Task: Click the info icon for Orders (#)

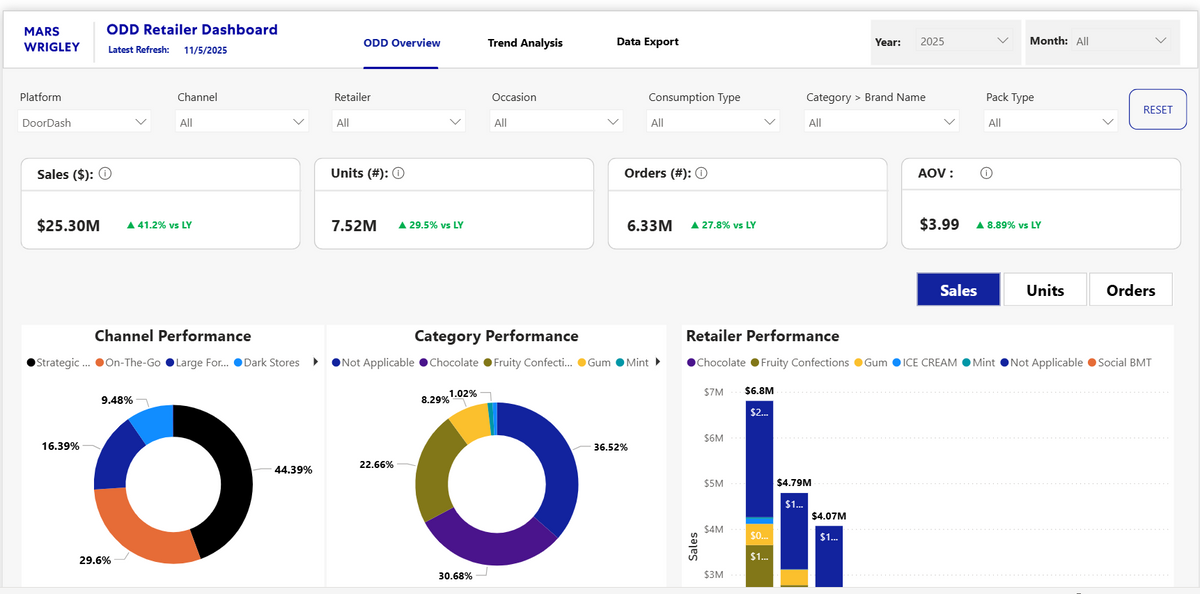Action: click(700, 172)
